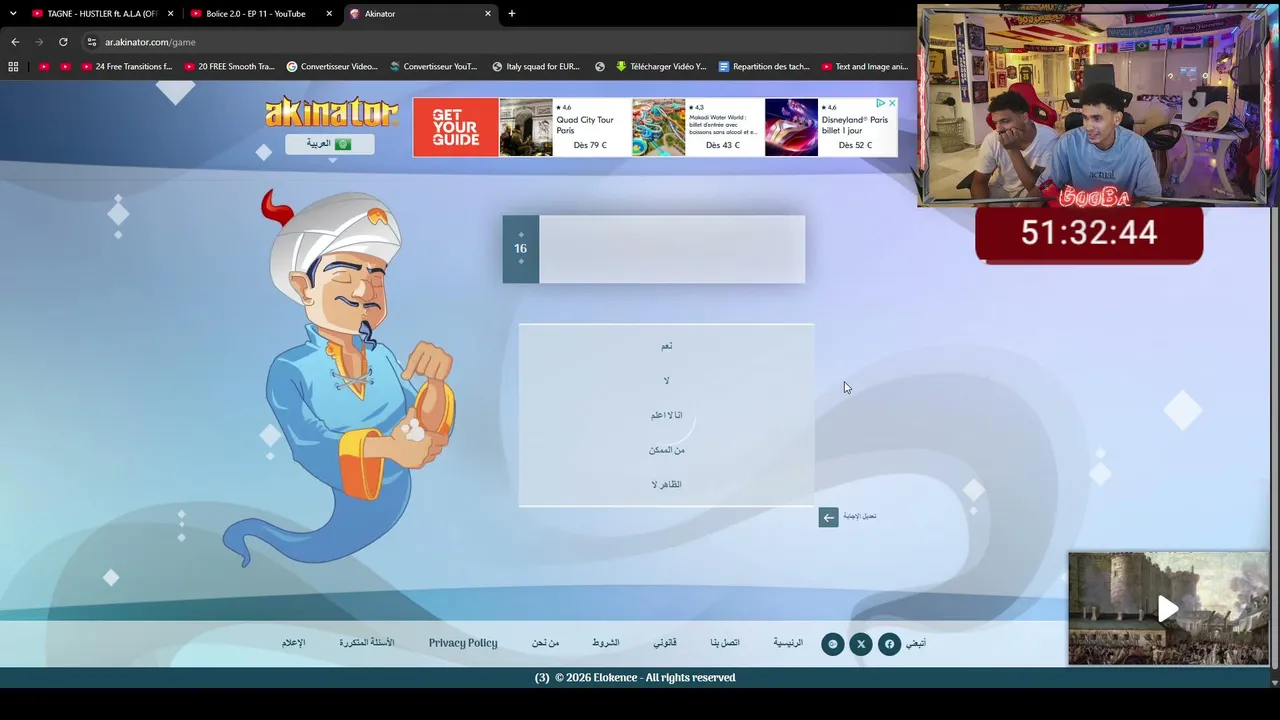The image size is (1280, 720).
Task: Open the Privacy Policy footer link
Action: [463, 643]
